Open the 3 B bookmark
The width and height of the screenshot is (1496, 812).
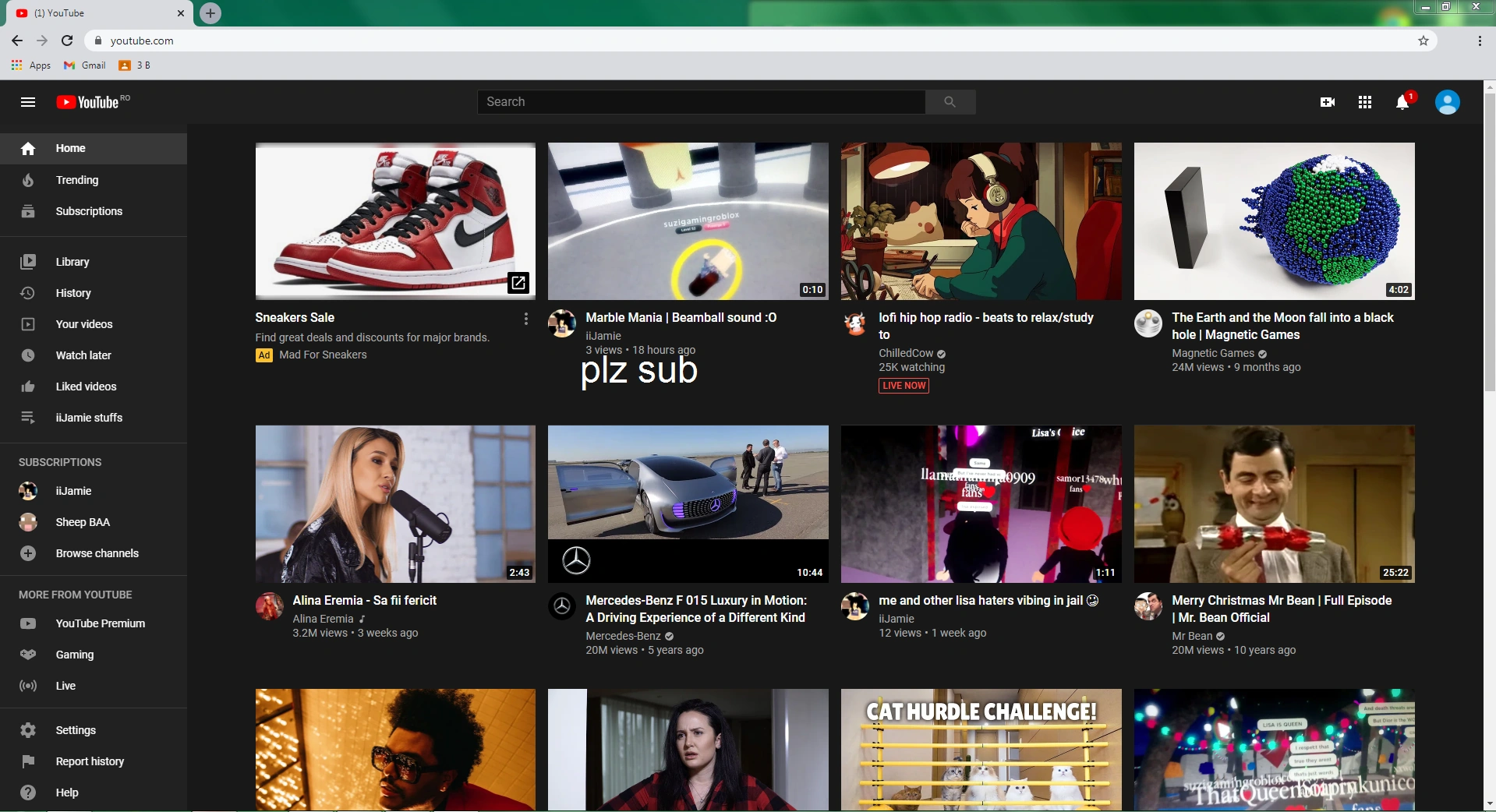tap(134, 65)
